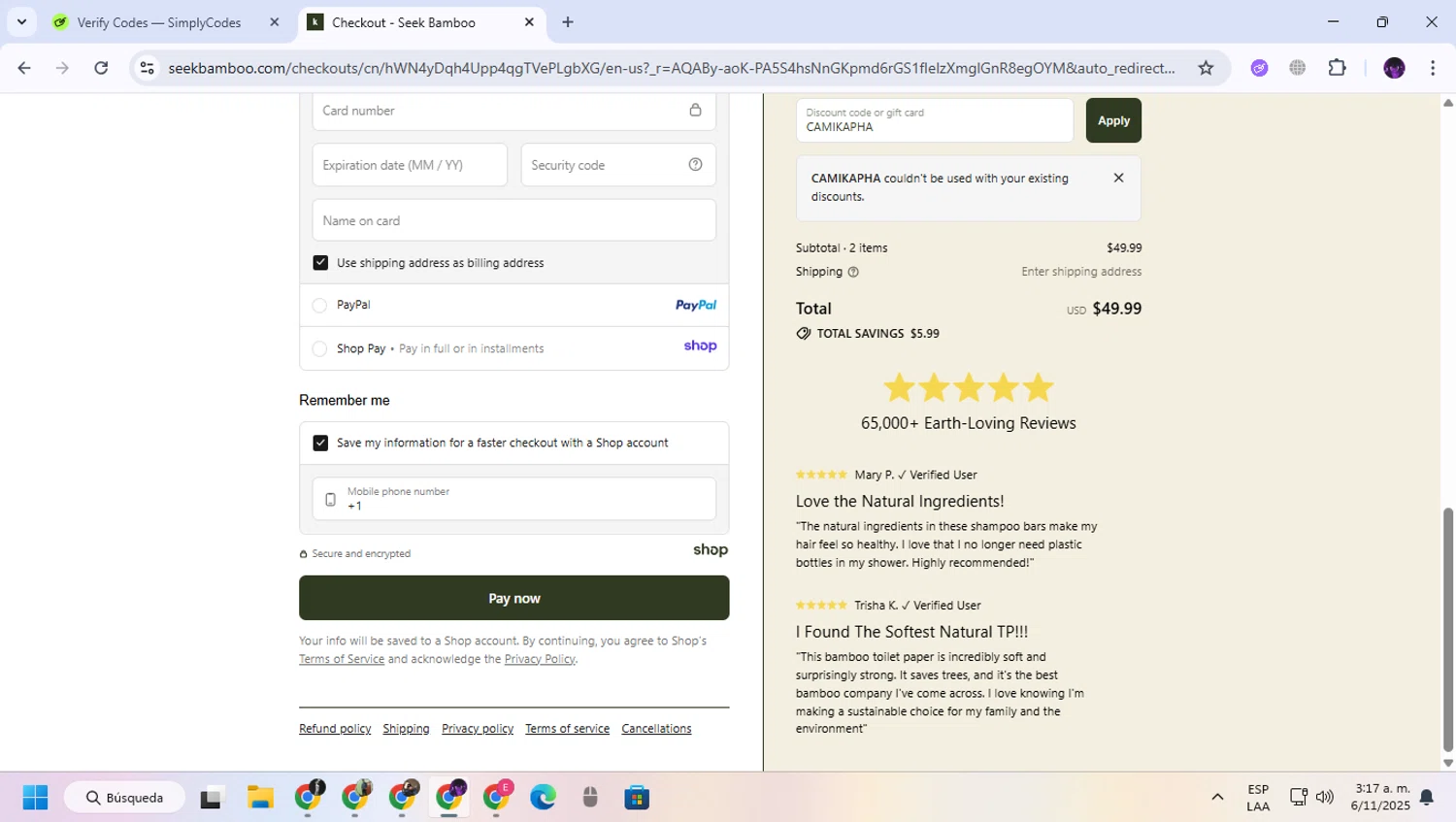1456x822 pixels.
Task: Open the Privacy policy footer link
Action: coord(478,729)
